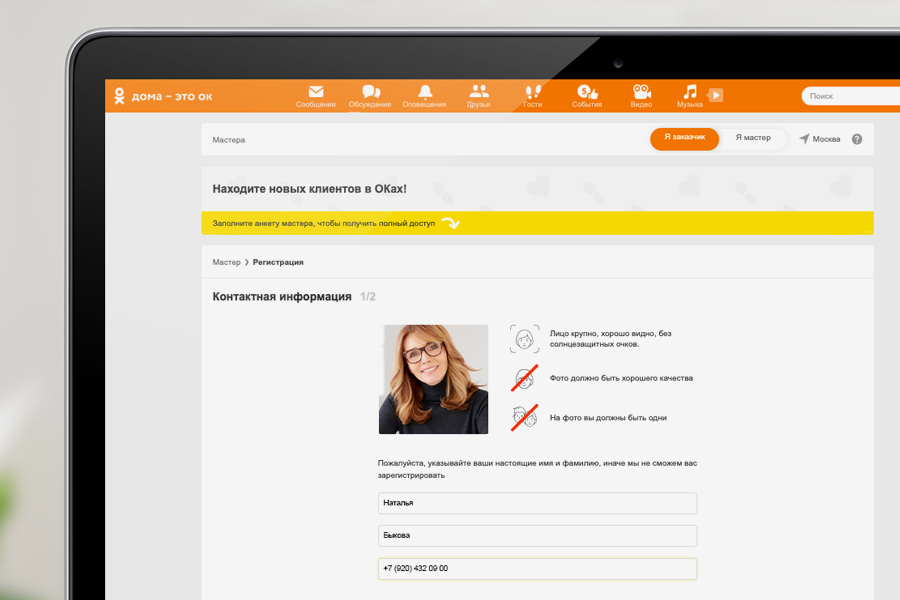Click the first name field Наталья

(x=537, y=503)
